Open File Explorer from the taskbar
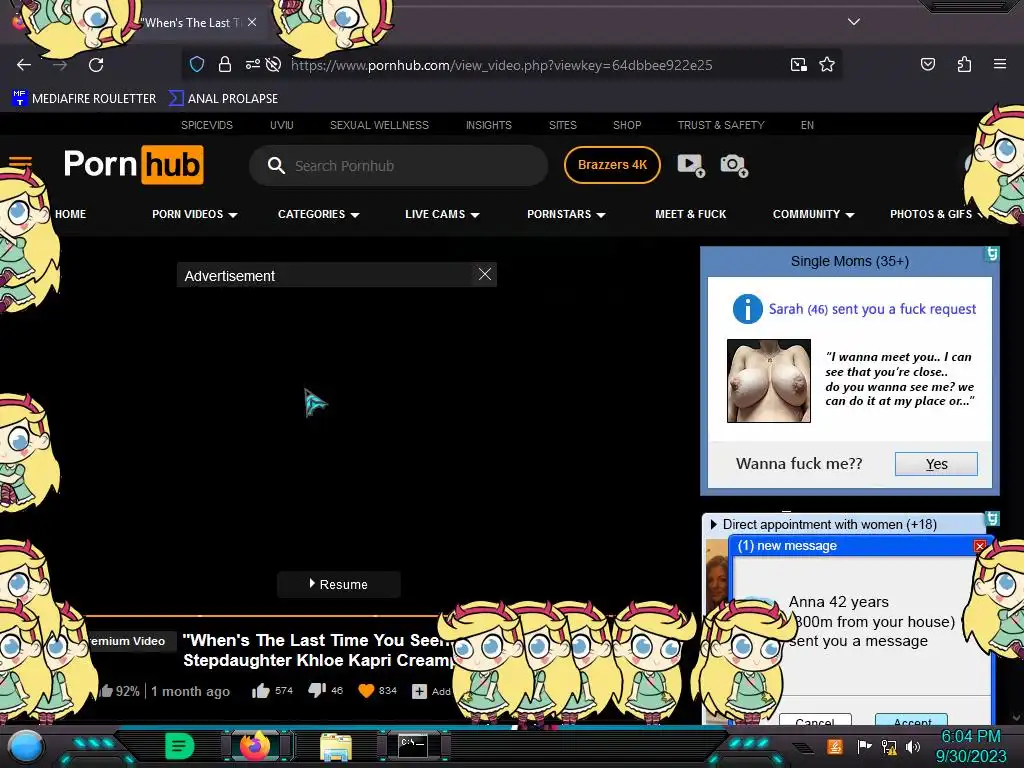This screenshot has width=1024, height=768. point(336,746)
